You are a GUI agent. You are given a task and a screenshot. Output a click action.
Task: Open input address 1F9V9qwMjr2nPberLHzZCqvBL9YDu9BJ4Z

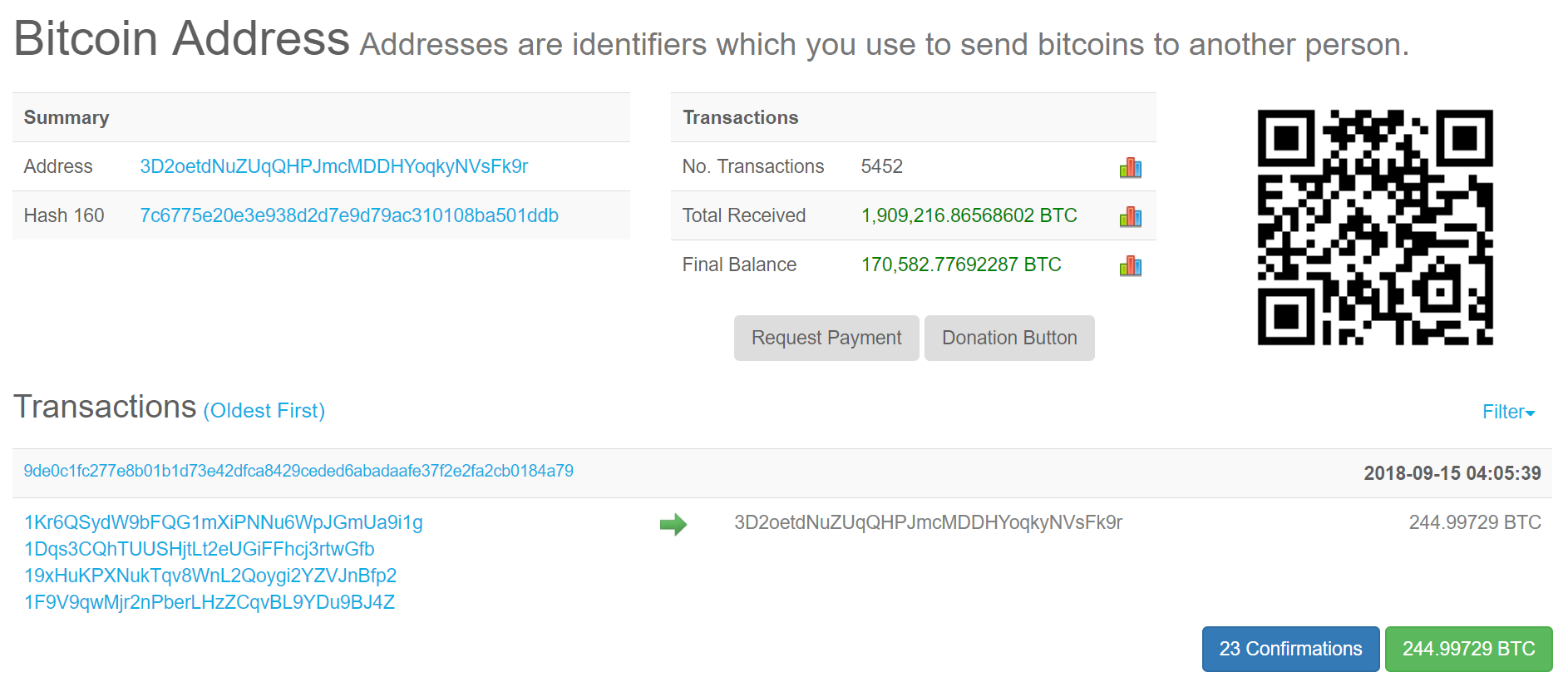(x=210, y=602)
